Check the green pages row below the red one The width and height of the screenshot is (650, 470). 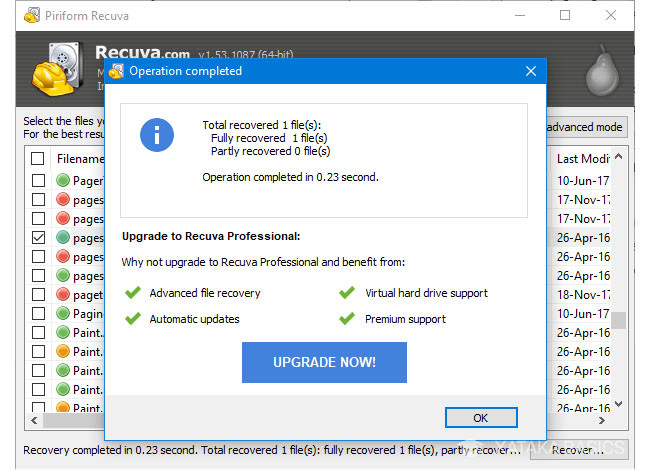(x=39, y=275)
